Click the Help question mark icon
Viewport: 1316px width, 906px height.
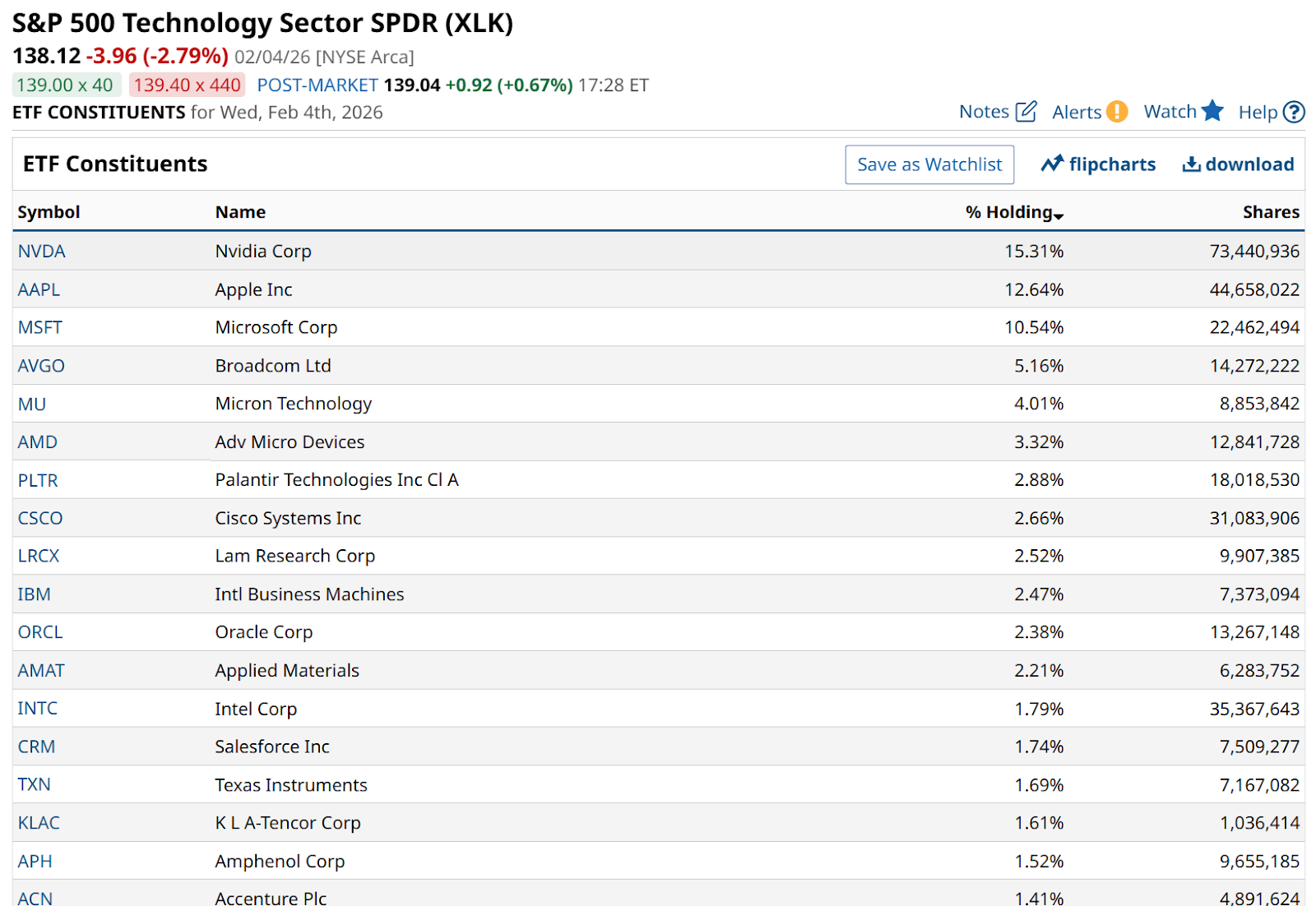click(1294, 112)
